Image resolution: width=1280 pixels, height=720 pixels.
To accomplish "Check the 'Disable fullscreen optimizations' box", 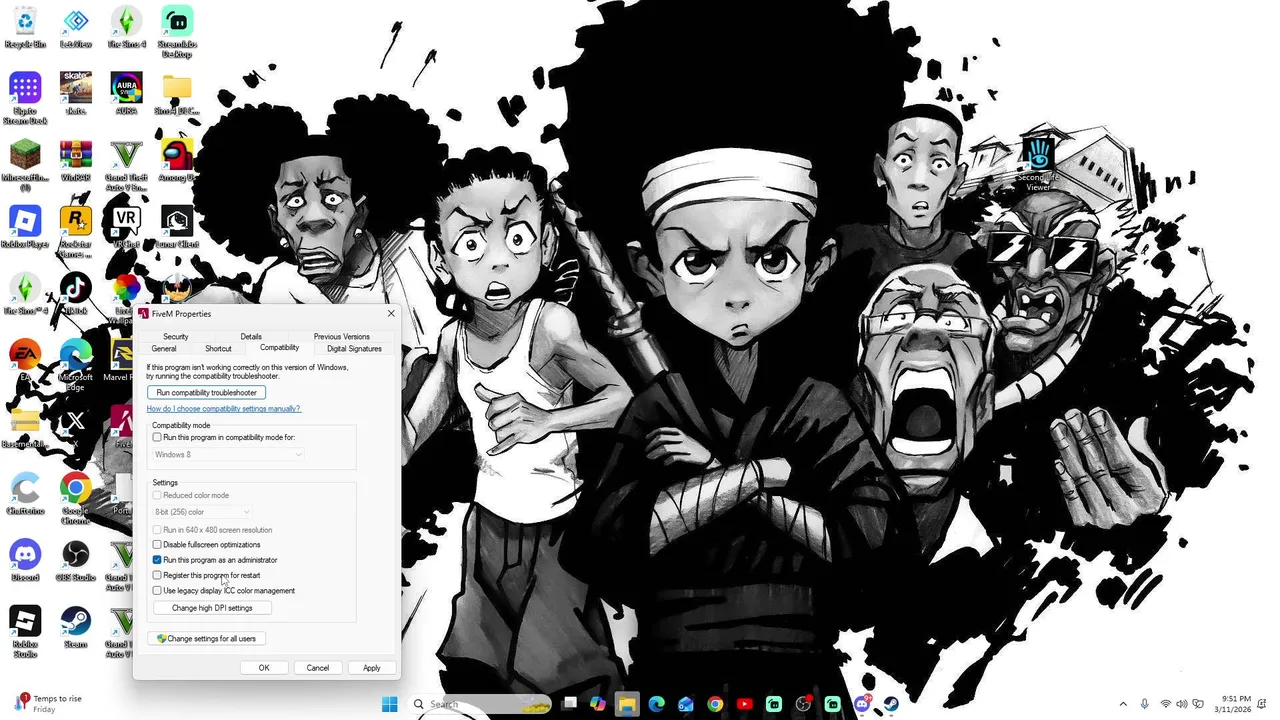I will coord(157,545).
